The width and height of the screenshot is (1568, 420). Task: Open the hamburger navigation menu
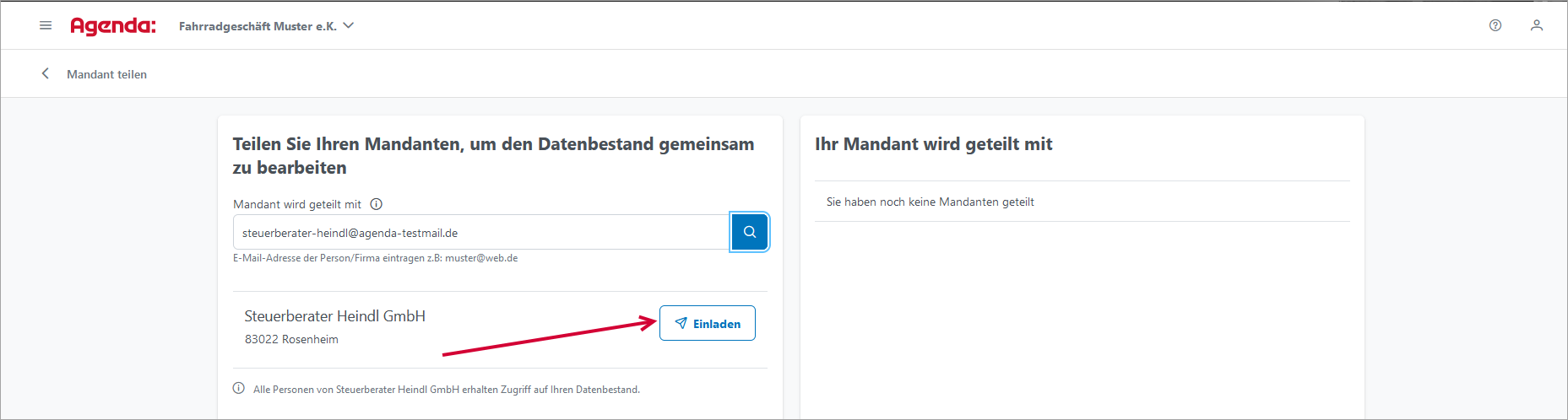point(46,25)
